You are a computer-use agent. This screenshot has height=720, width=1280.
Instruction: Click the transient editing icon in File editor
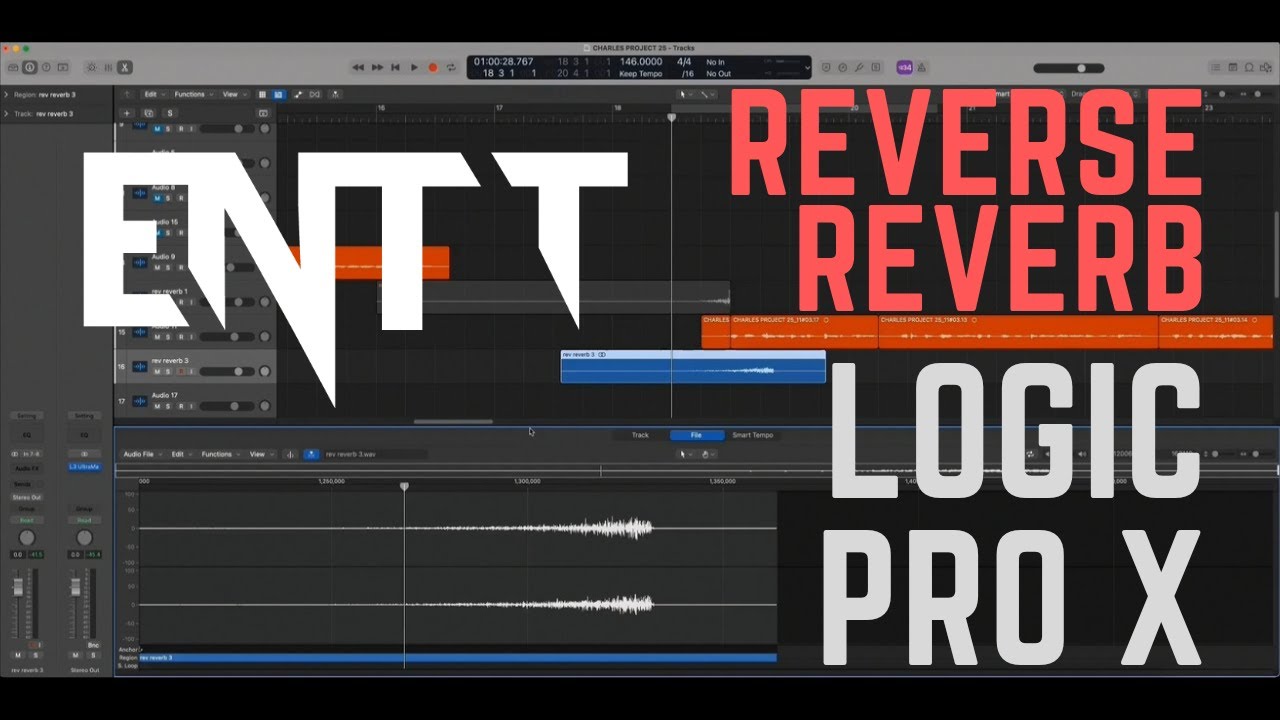pyautogui.click(x=292, y=454)
